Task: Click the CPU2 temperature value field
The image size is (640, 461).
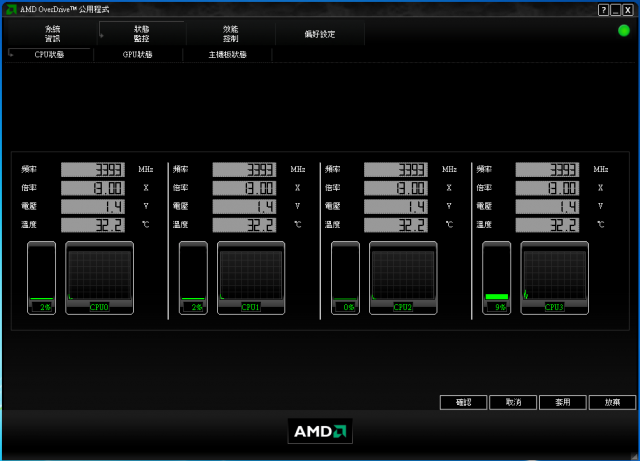Action: 396,225
